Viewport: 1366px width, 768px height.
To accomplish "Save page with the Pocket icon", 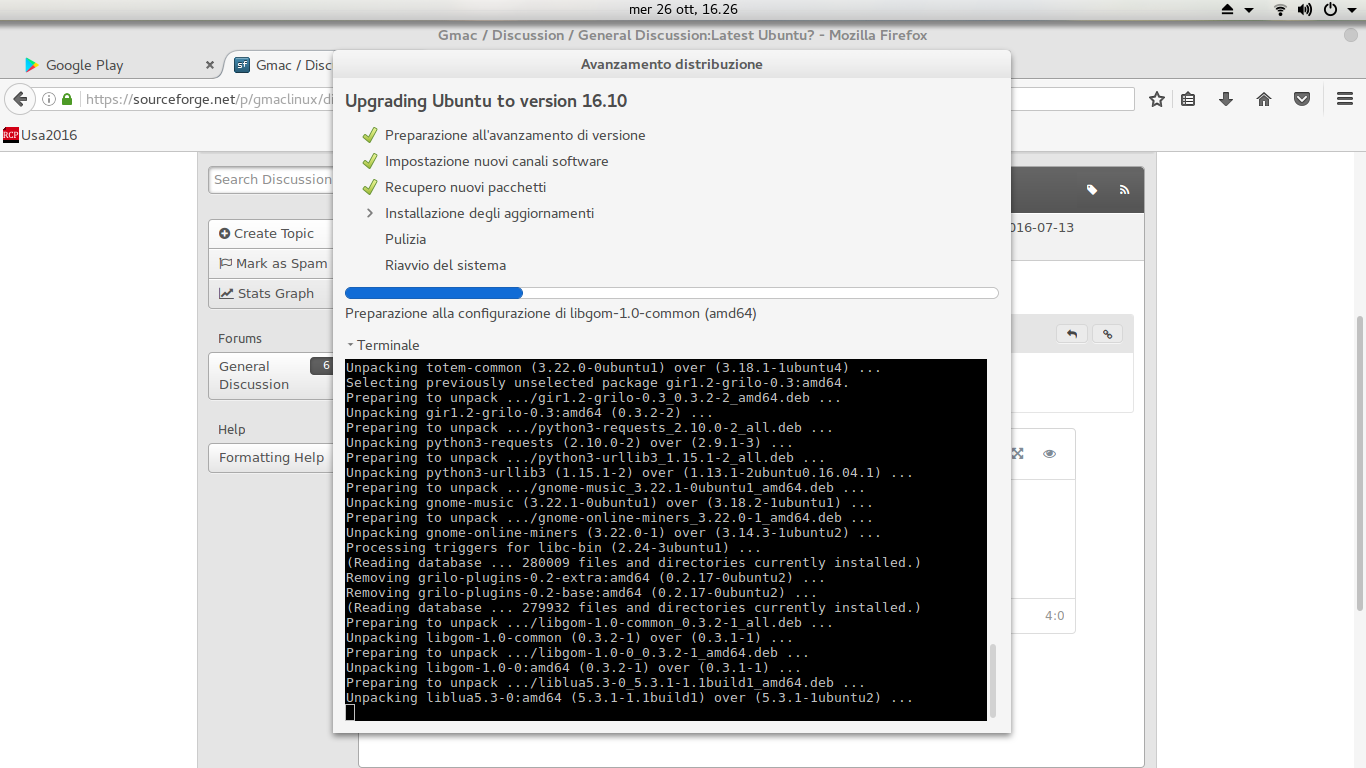I will (1302, 99).
